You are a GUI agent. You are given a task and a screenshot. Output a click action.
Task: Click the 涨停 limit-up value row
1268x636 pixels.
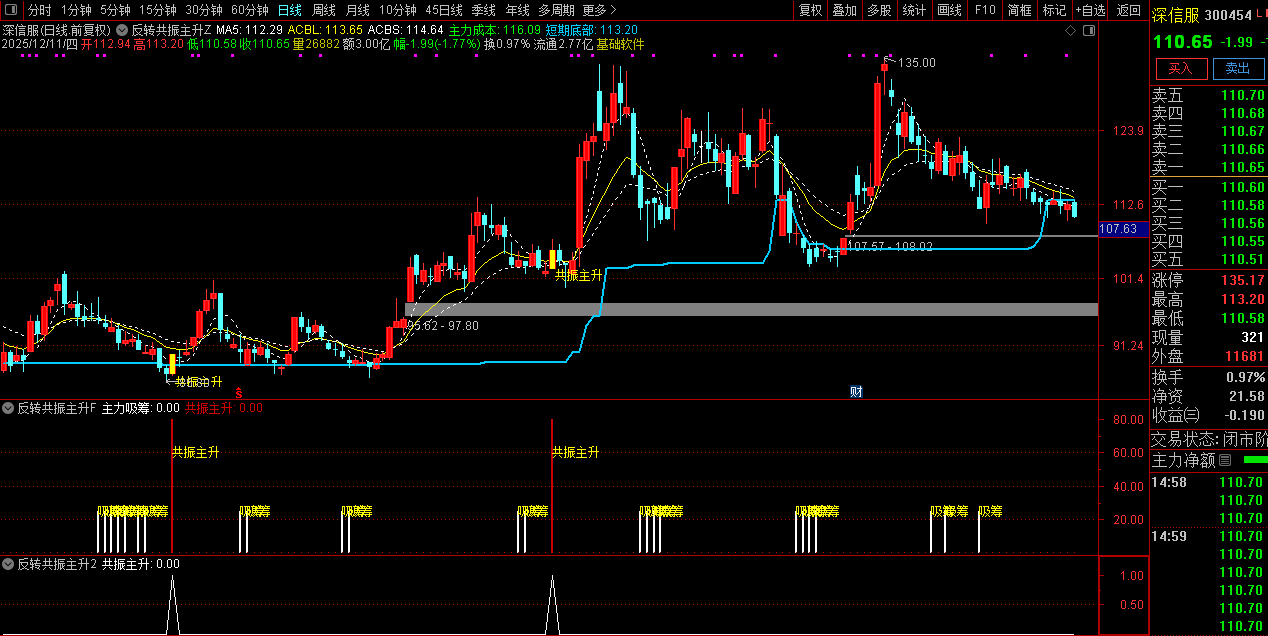tap(1209, 280)
